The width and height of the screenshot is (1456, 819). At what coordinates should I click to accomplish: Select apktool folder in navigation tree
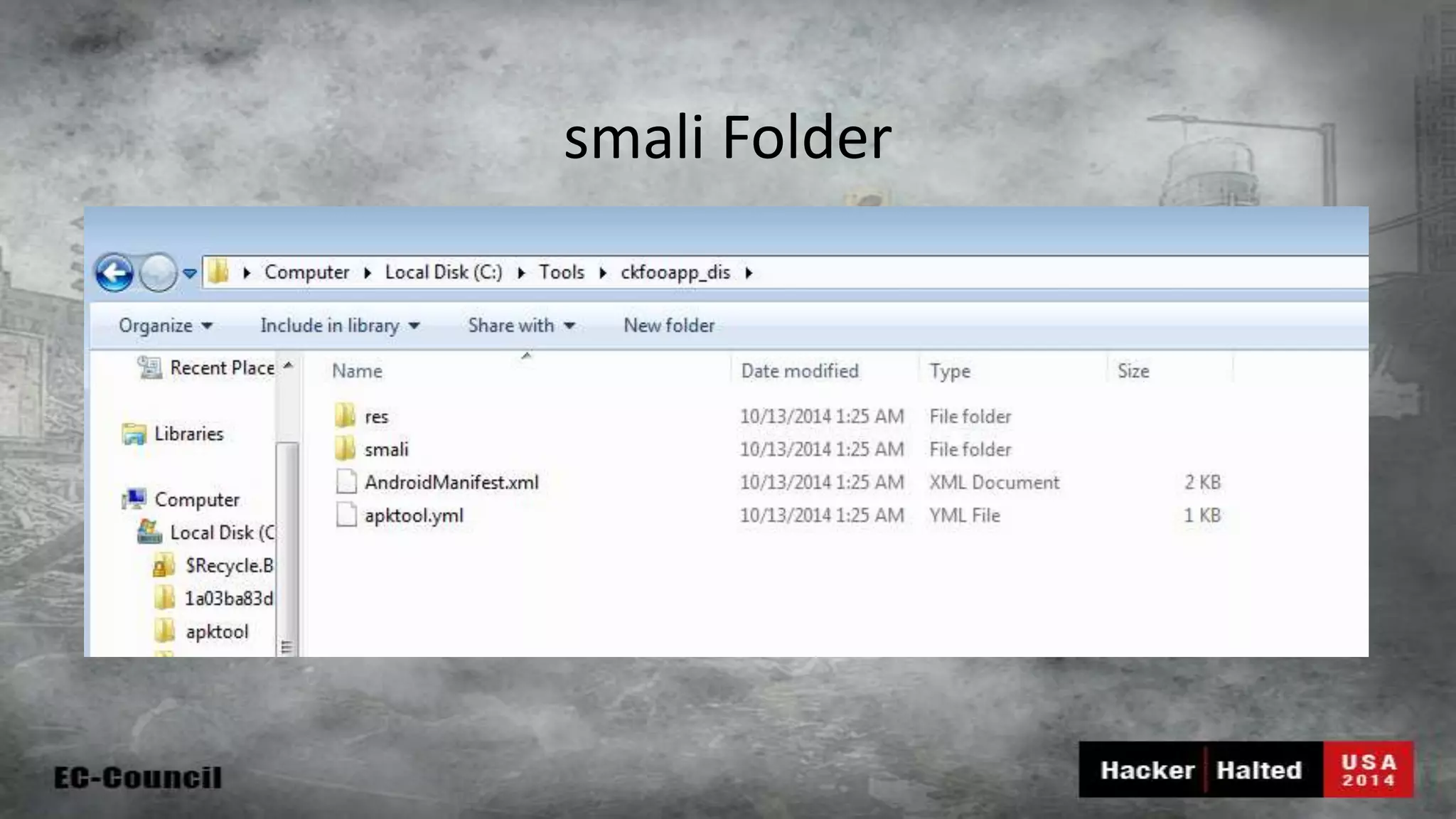217,632
